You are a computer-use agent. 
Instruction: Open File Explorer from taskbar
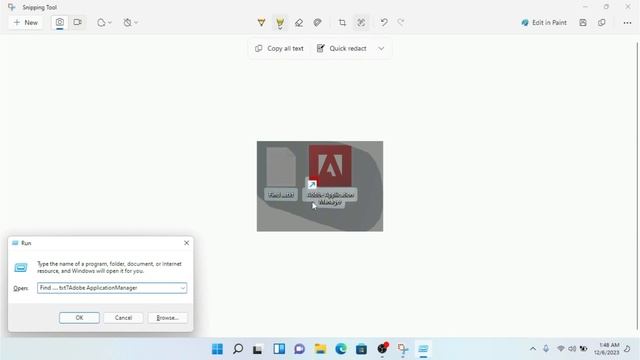pyautogui.click(x=320, y=349)
